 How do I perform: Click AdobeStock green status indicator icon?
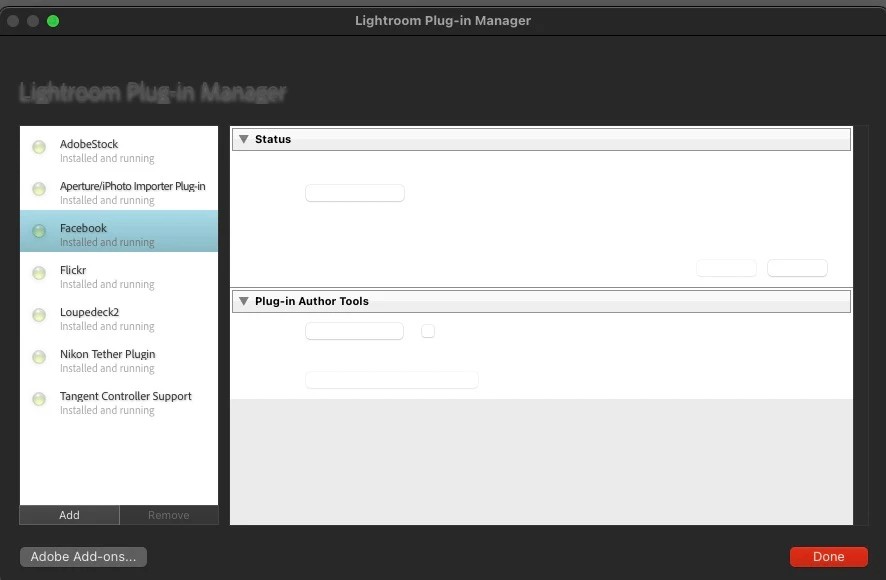[39, 147]
